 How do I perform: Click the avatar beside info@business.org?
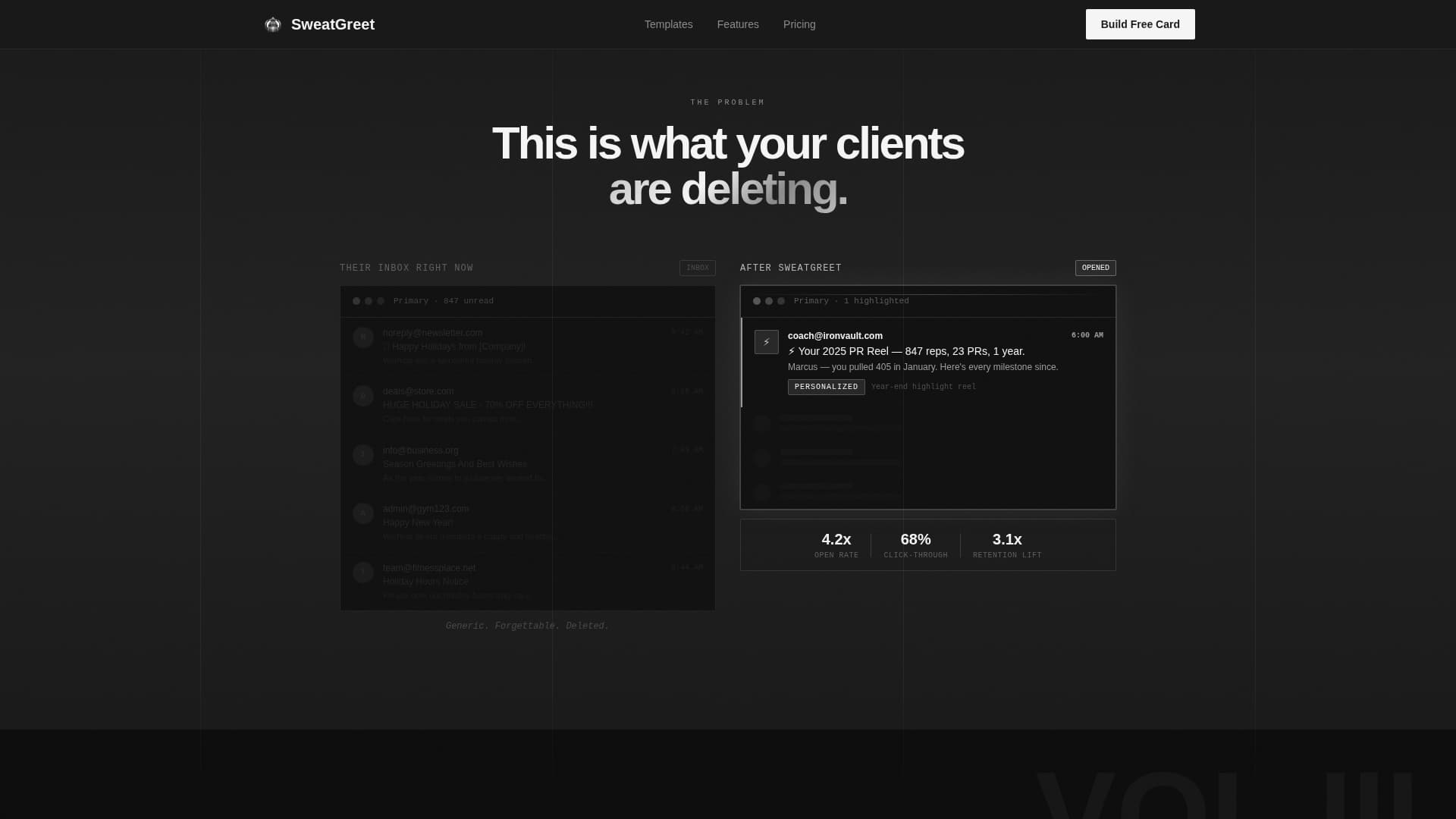click(x=363, y=455)
